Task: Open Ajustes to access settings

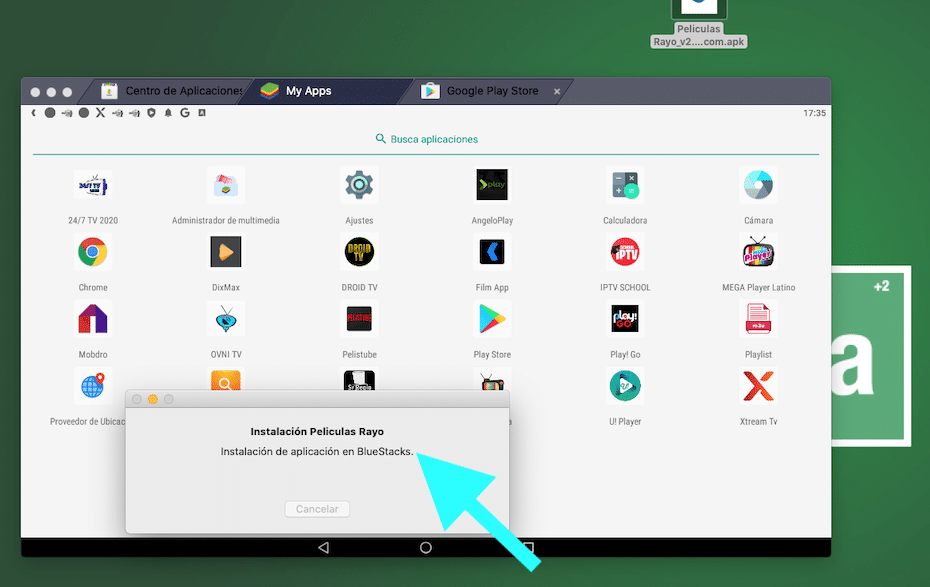Action: click(359, 184)
